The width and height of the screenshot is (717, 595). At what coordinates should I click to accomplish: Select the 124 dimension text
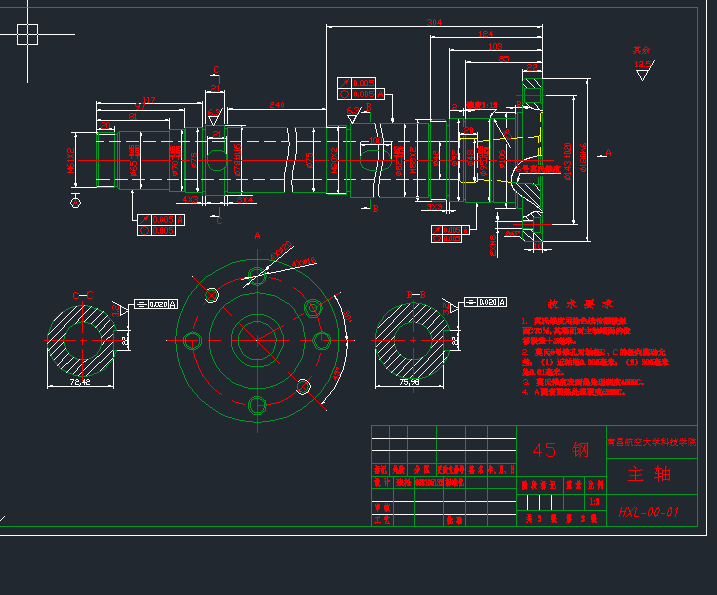pos(486,34)
